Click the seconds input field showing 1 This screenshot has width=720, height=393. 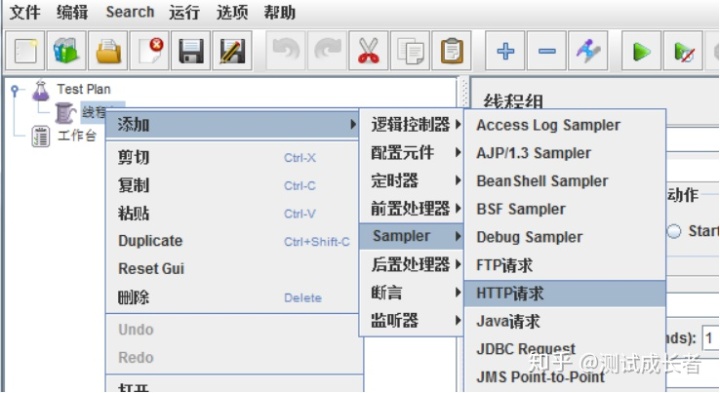pos(711,339)
